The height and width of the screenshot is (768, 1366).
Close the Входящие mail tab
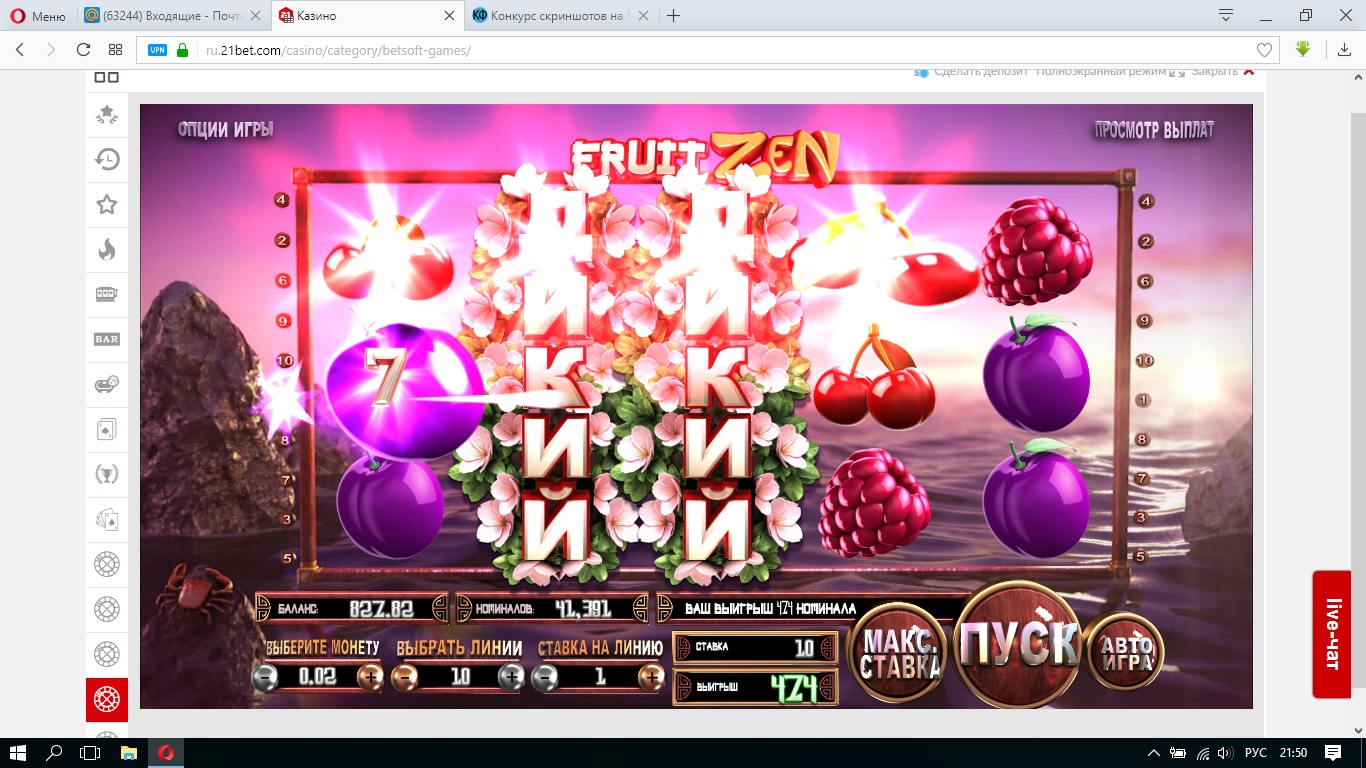point(255,16)
